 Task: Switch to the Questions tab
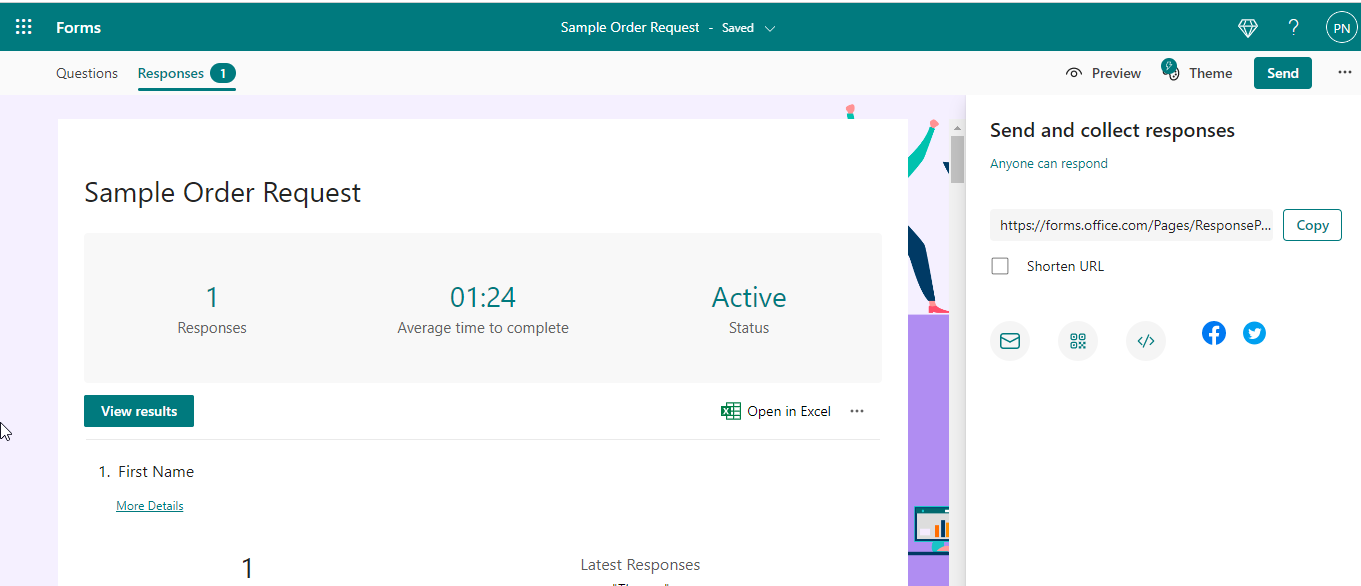(x=86, y=72)
